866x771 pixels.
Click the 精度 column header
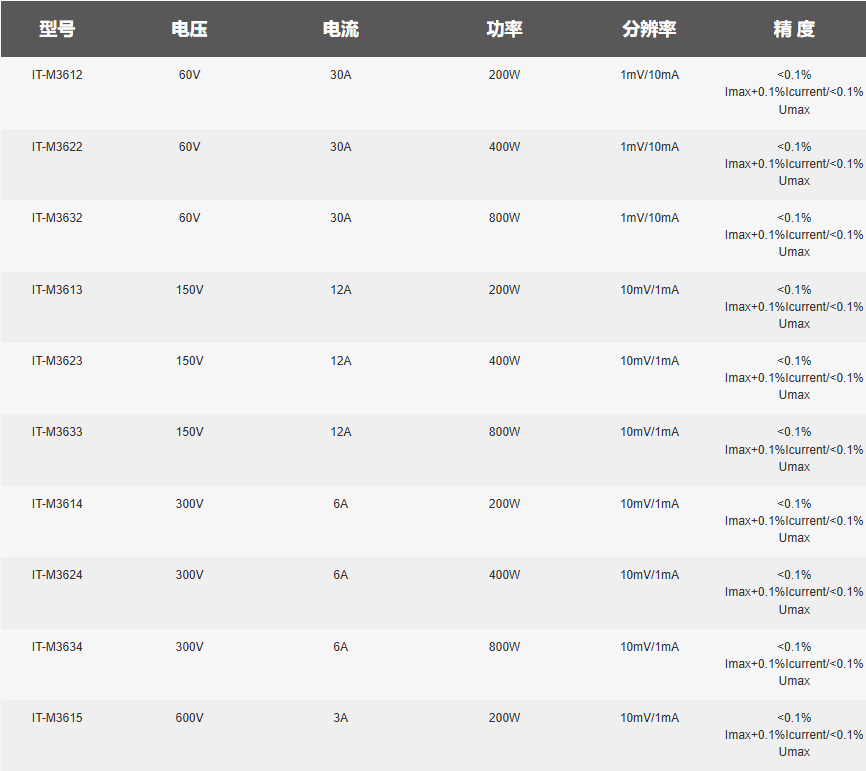(794, 29)
